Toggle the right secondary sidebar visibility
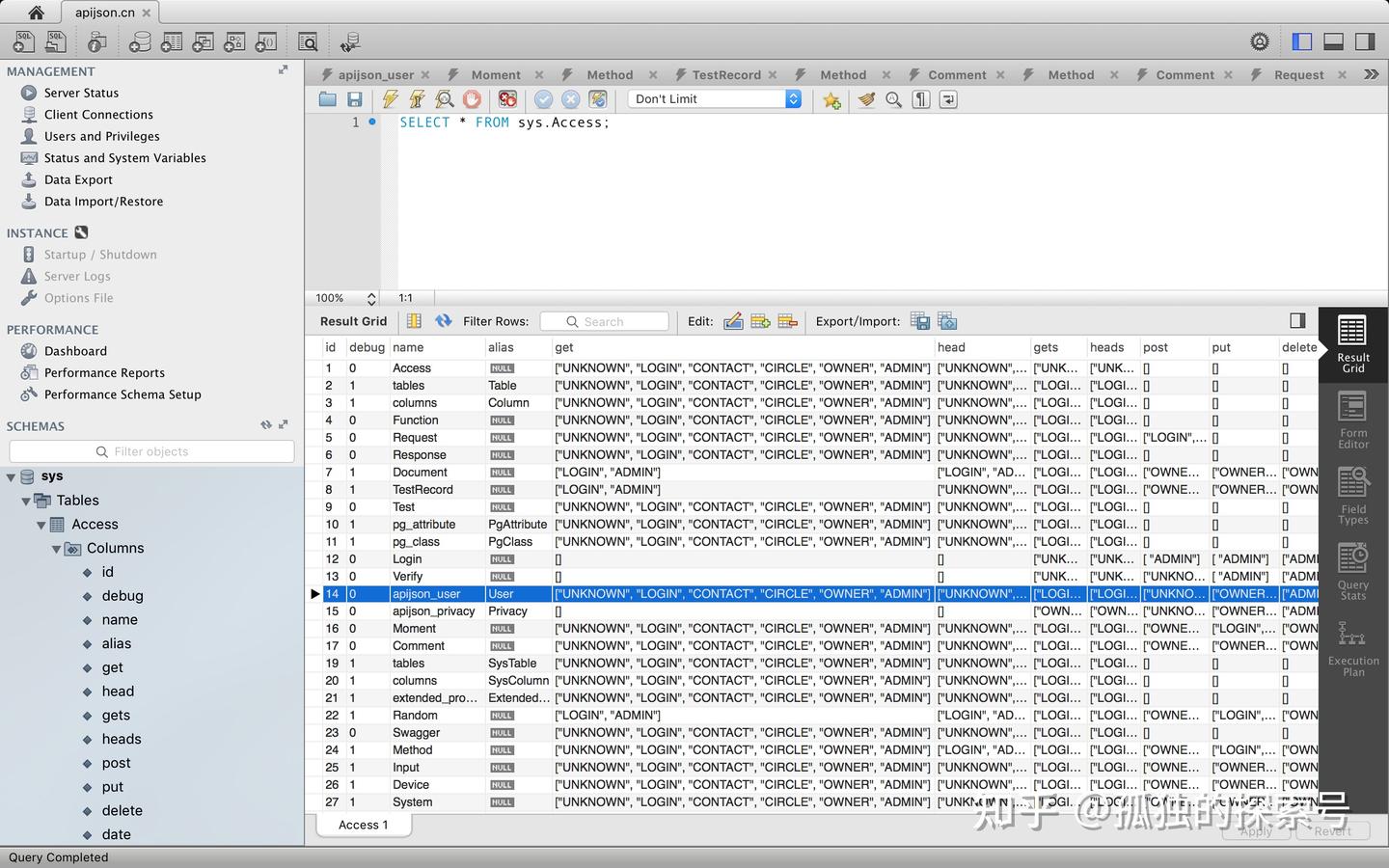This screenshot has width=1389, height=868. pyautogui.click(x=1365, y=41)
